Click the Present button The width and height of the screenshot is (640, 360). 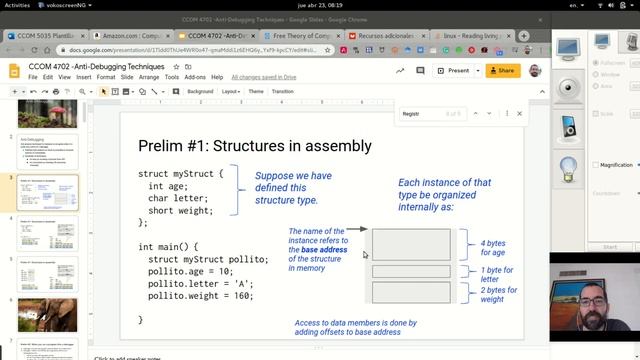tap(453, 71)
